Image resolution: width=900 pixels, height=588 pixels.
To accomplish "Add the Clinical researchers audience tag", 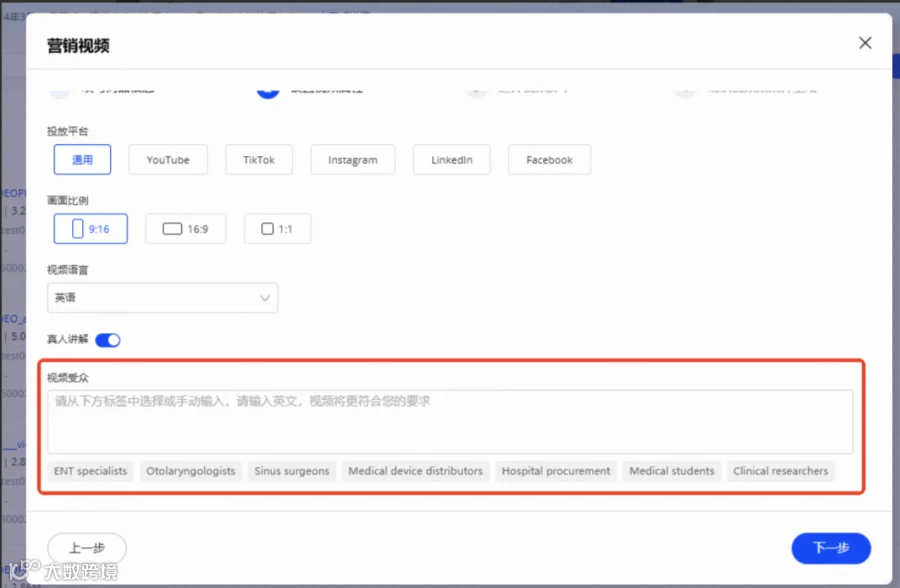I will pyautogui.click(x=781, y=471).
